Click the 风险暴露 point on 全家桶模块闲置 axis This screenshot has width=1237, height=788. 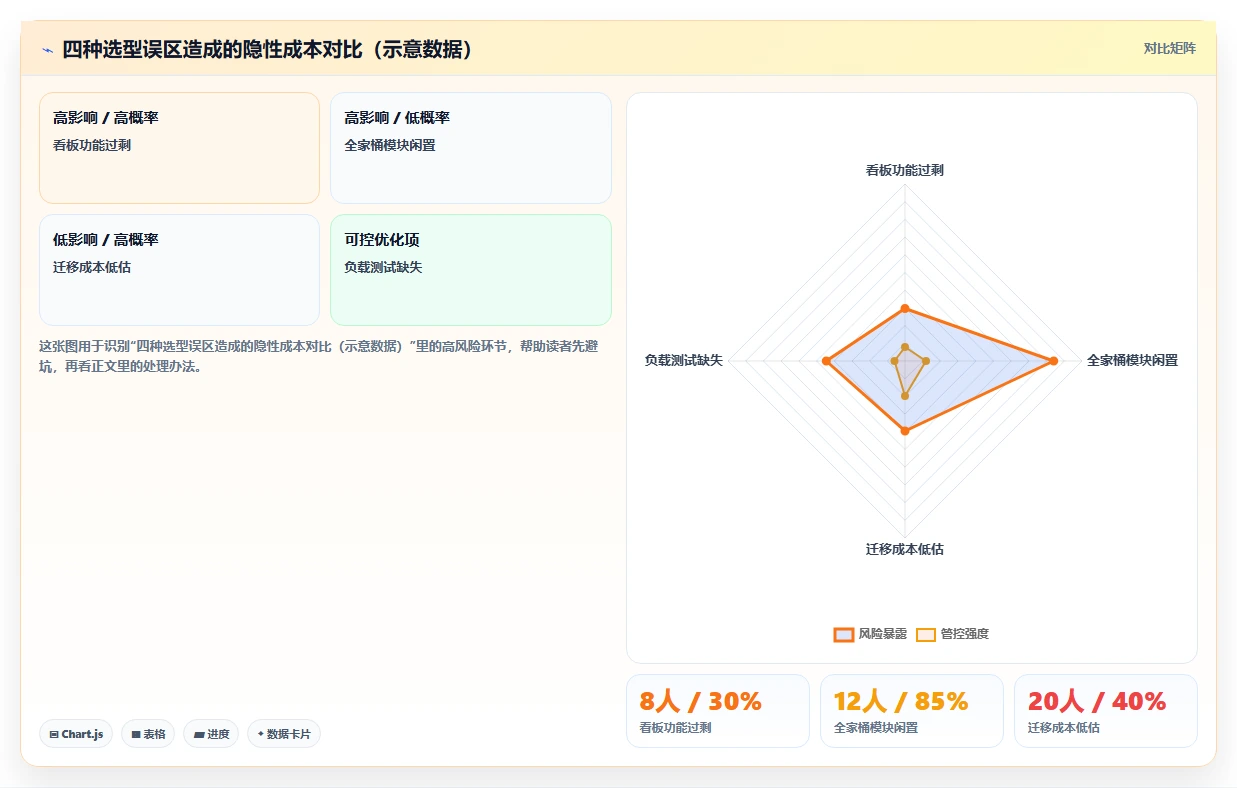1053,361
